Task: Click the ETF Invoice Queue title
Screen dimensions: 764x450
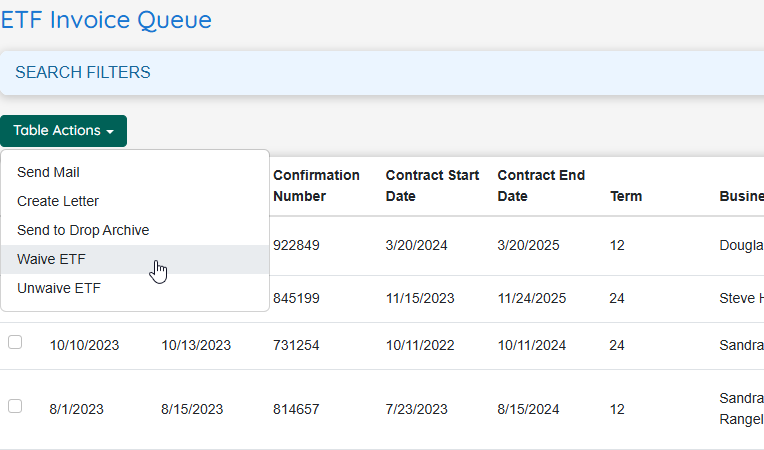Action: [106, 20]
